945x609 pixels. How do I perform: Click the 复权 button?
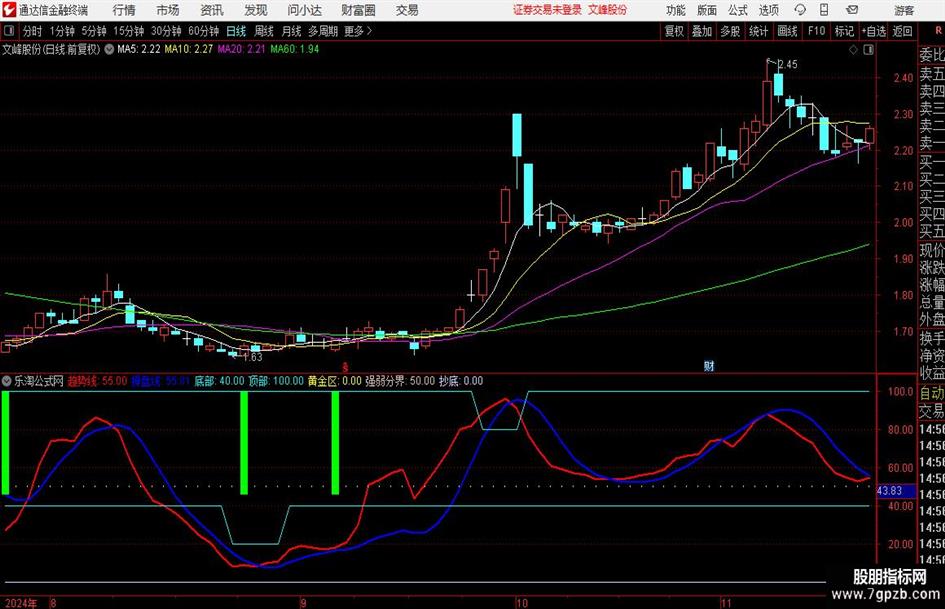[x=674, y=31]
